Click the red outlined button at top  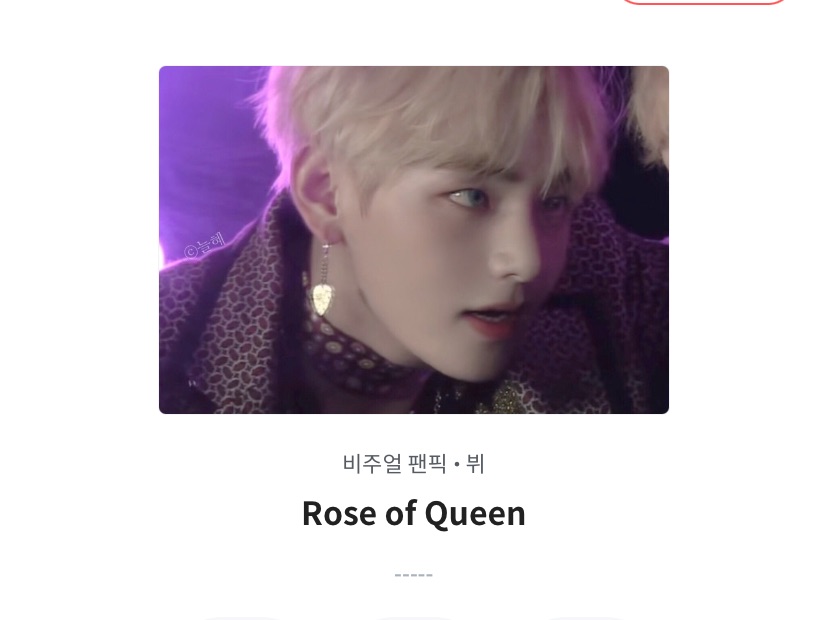click(703, 2)
